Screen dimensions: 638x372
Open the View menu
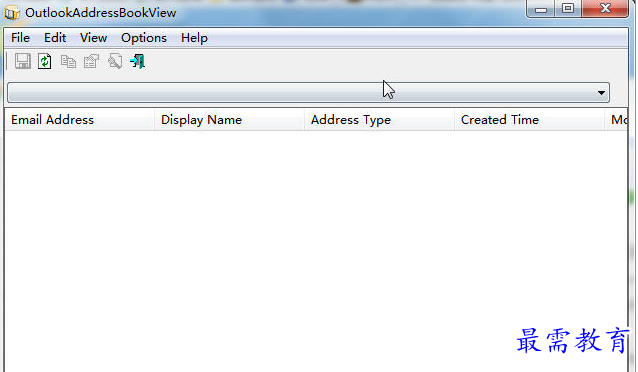point(94,38)
